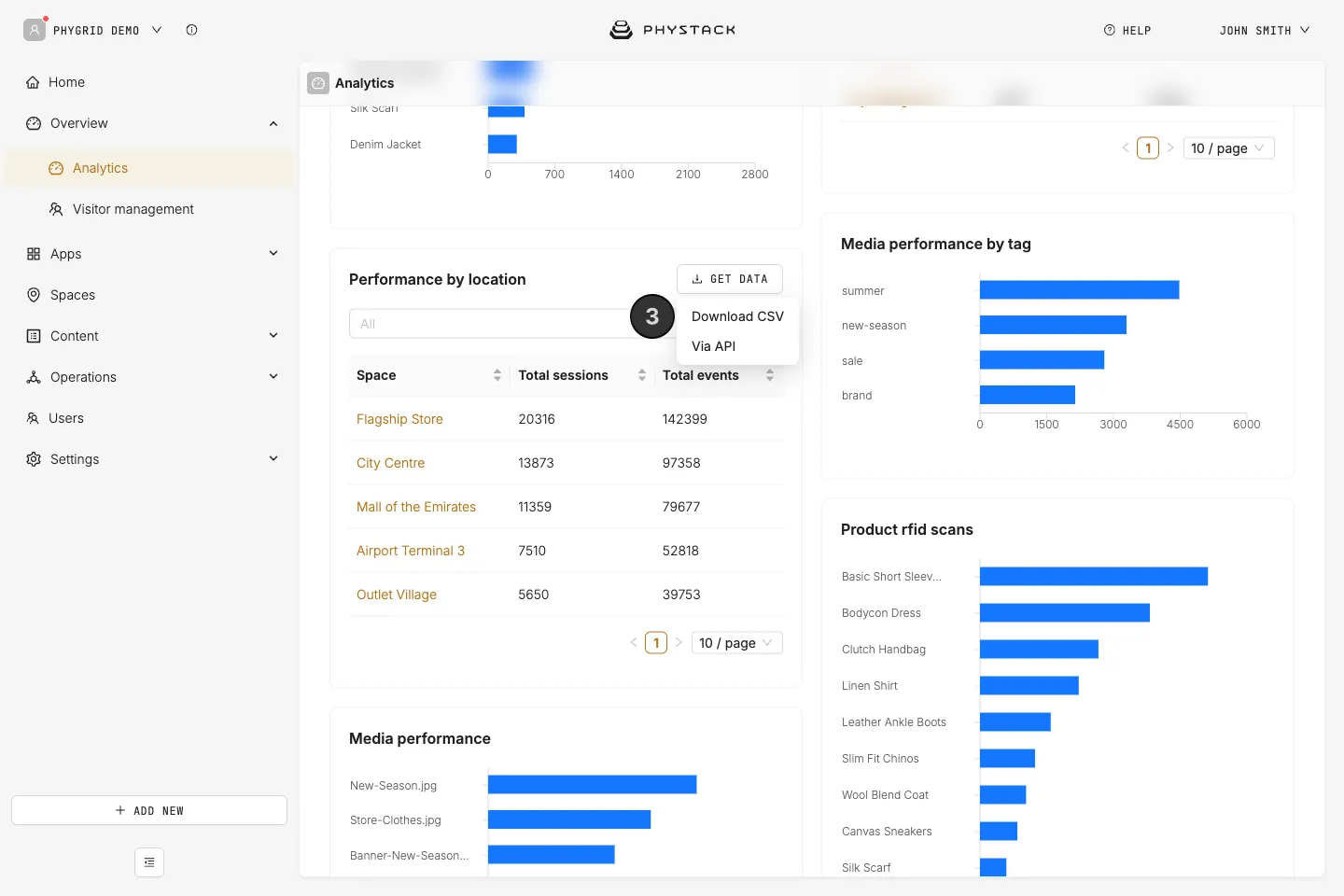1344x896 pixels.
Task: Open the Outlet Village link
Action: [x=397, y=595]
